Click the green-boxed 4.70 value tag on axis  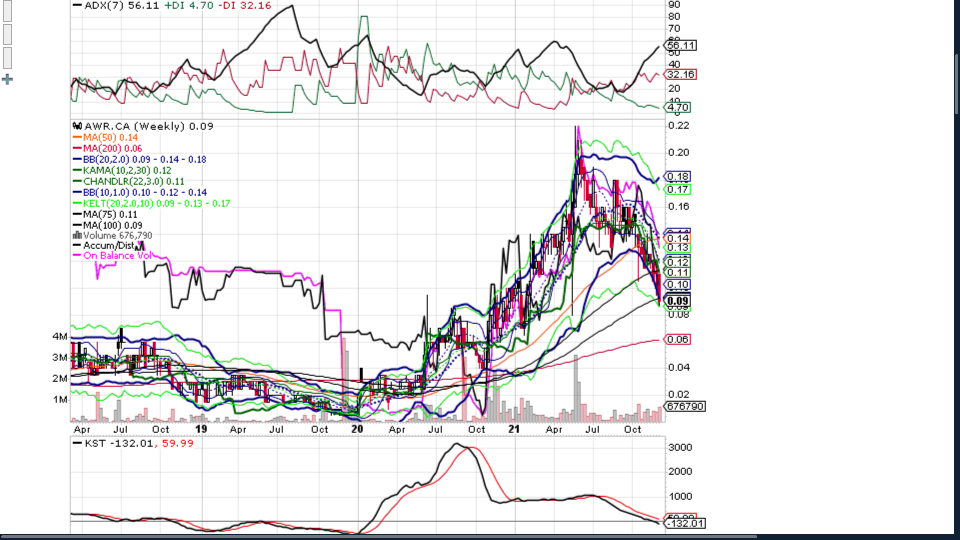coord(678,108)
